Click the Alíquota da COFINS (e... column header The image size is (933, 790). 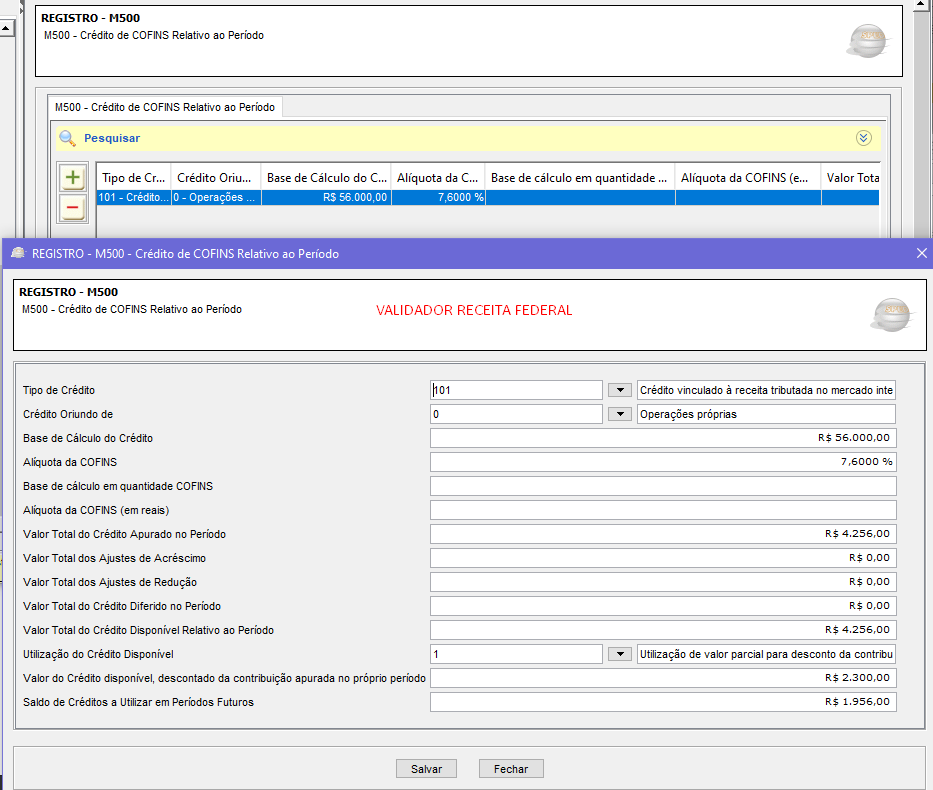pos(748,177)
